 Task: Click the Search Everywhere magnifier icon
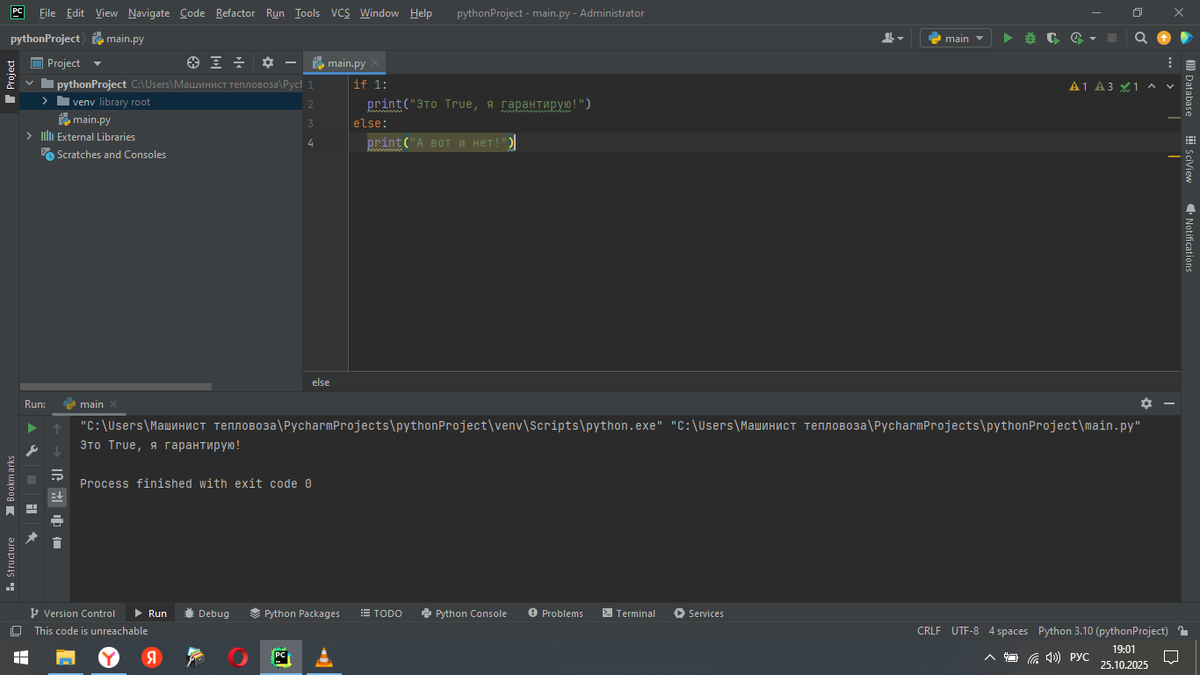(x=1141, y=38)
